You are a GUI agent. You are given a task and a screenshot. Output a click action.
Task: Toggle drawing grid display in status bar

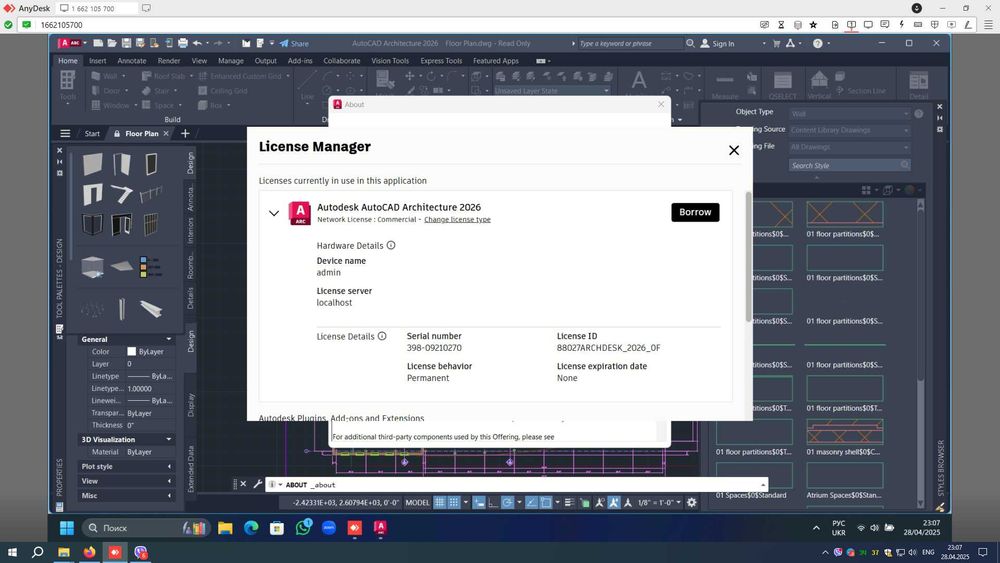click(439, 502)
